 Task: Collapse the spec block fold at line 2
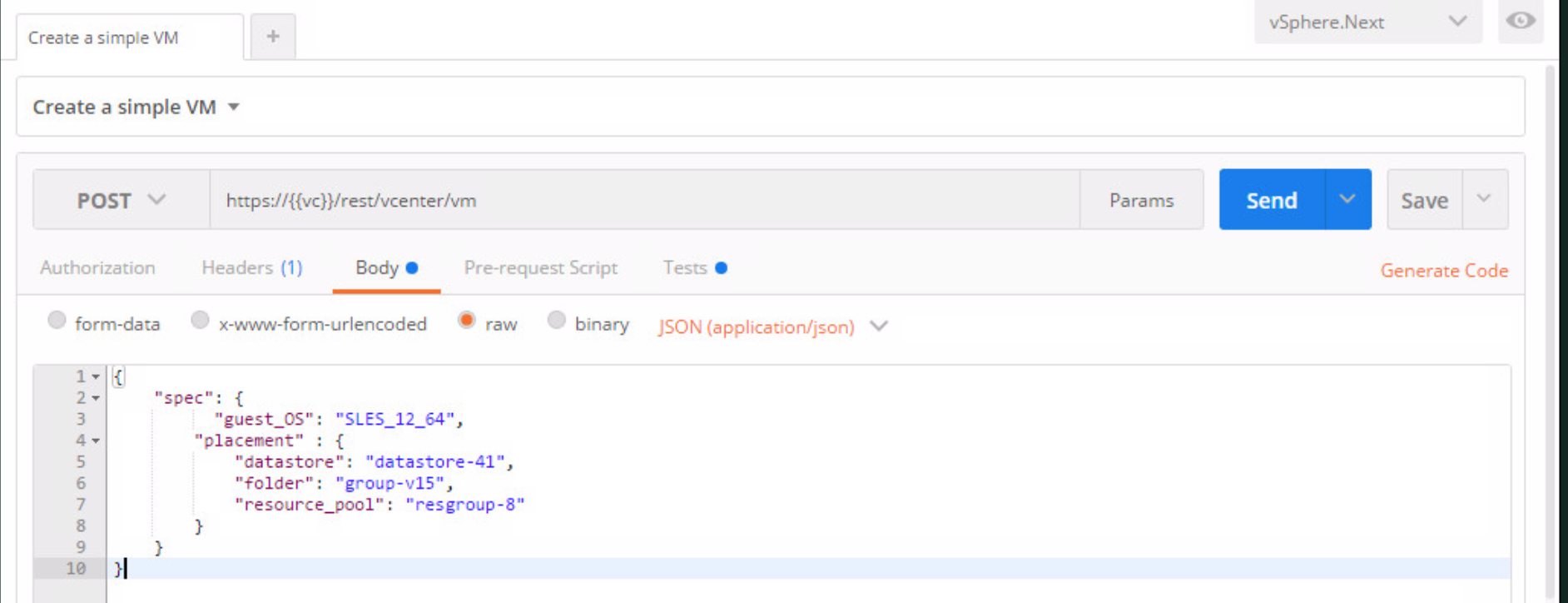point(96,398)
